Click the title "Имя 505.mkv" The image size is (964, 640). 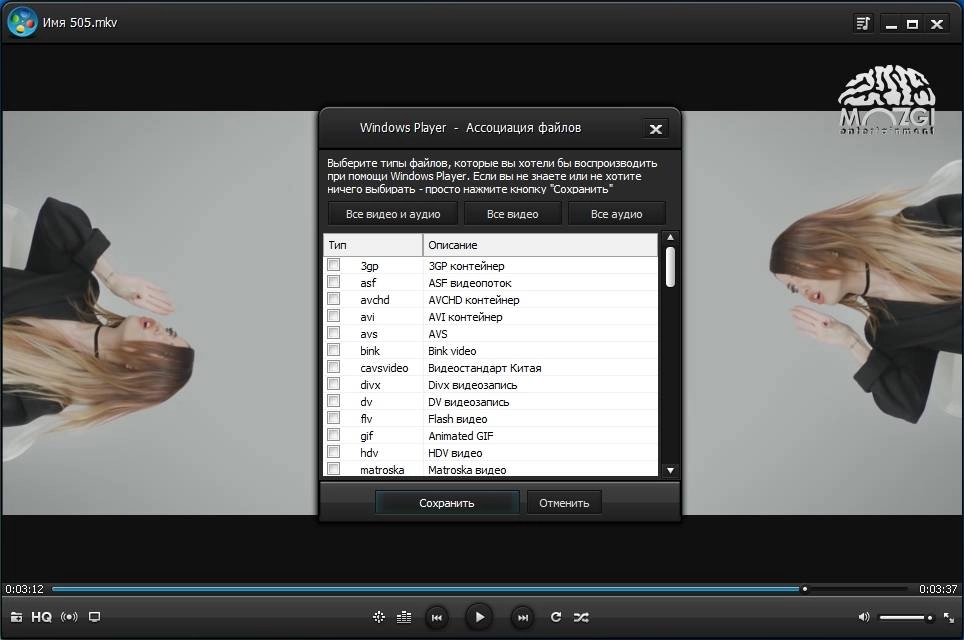pos(80,23)
